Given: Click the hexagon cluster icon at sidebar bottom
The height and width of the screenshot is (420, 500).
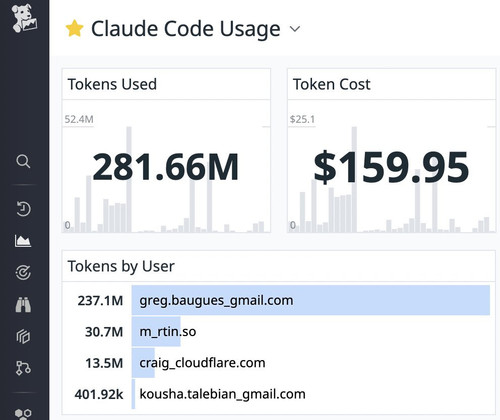Looking at the screenshot, I should (x=23, y=414).
